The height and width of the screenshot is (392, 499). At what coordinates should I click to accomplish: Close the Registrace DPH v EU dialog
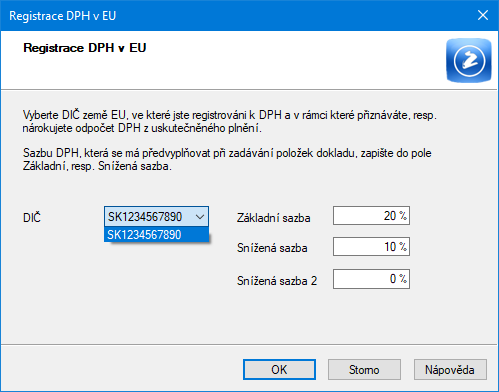483,15
